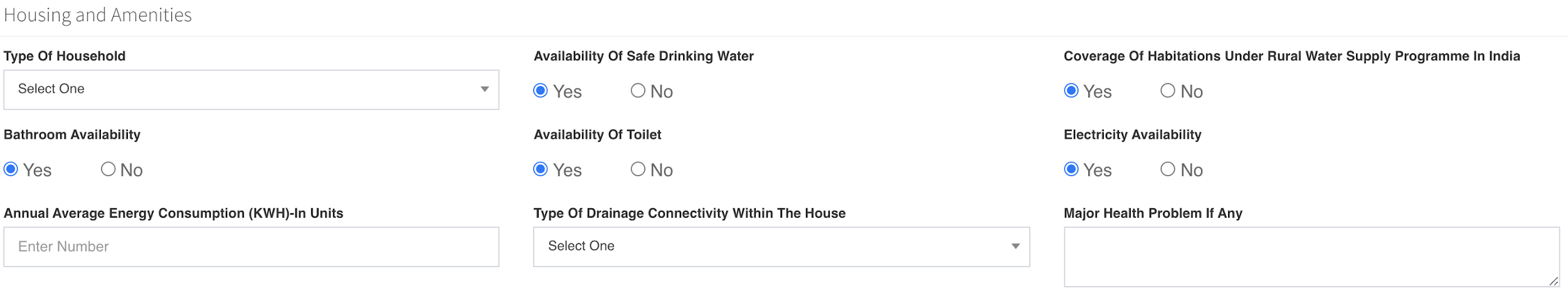Expand Type Of Drainage Connectivity dropdown

pyautogui.click(x=781, y=247)
